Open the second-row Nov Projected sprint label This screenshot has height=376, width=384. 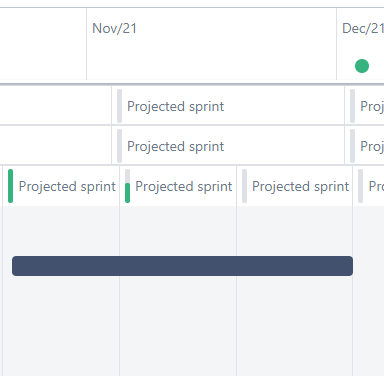(x=175, y=147)
